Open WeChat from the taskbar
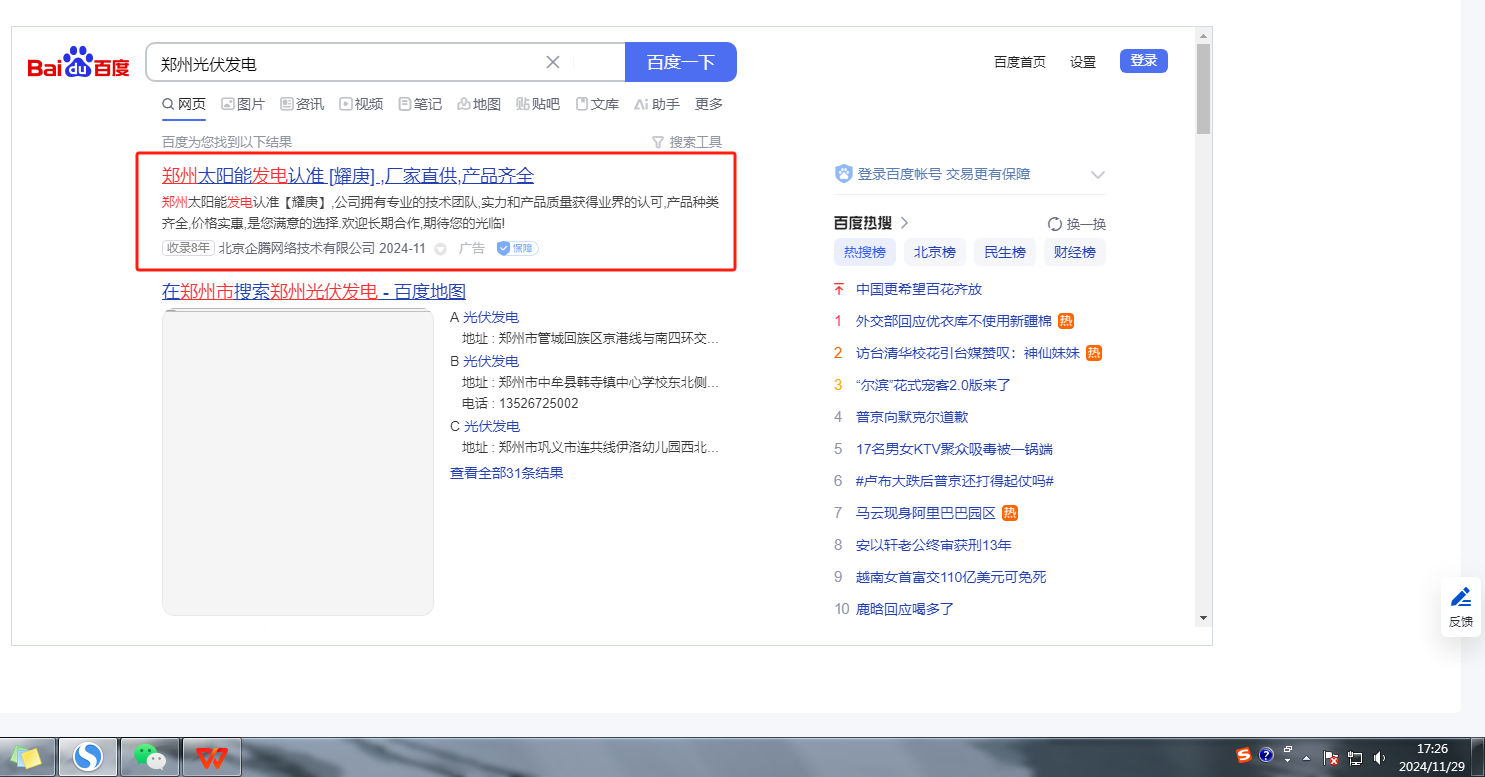This screenshot has width=1485, height=777. [x=150, y=758]
